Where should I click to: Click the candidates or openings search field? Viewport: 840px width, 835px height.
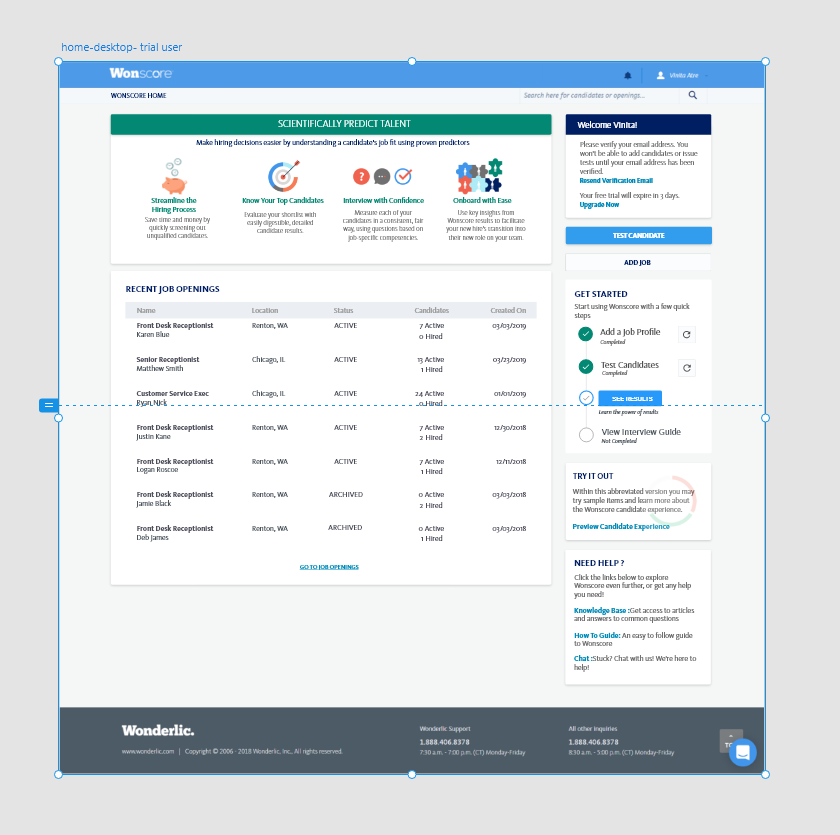click(x=598, y=96)
